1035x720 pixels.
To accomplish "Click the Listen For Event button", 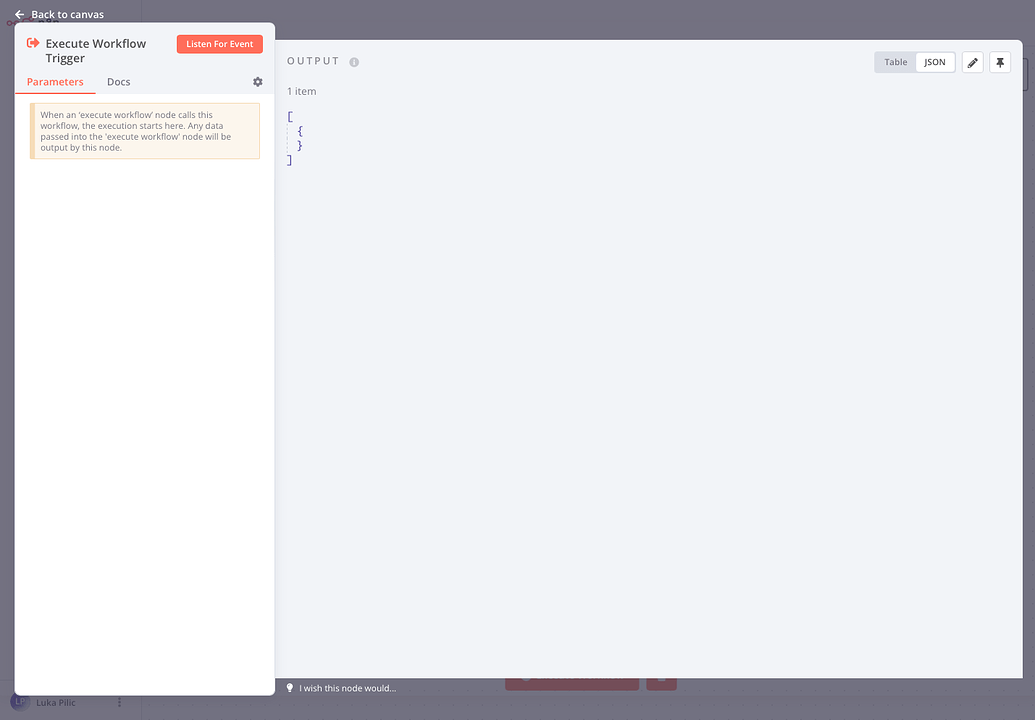I will click(220, 44).
